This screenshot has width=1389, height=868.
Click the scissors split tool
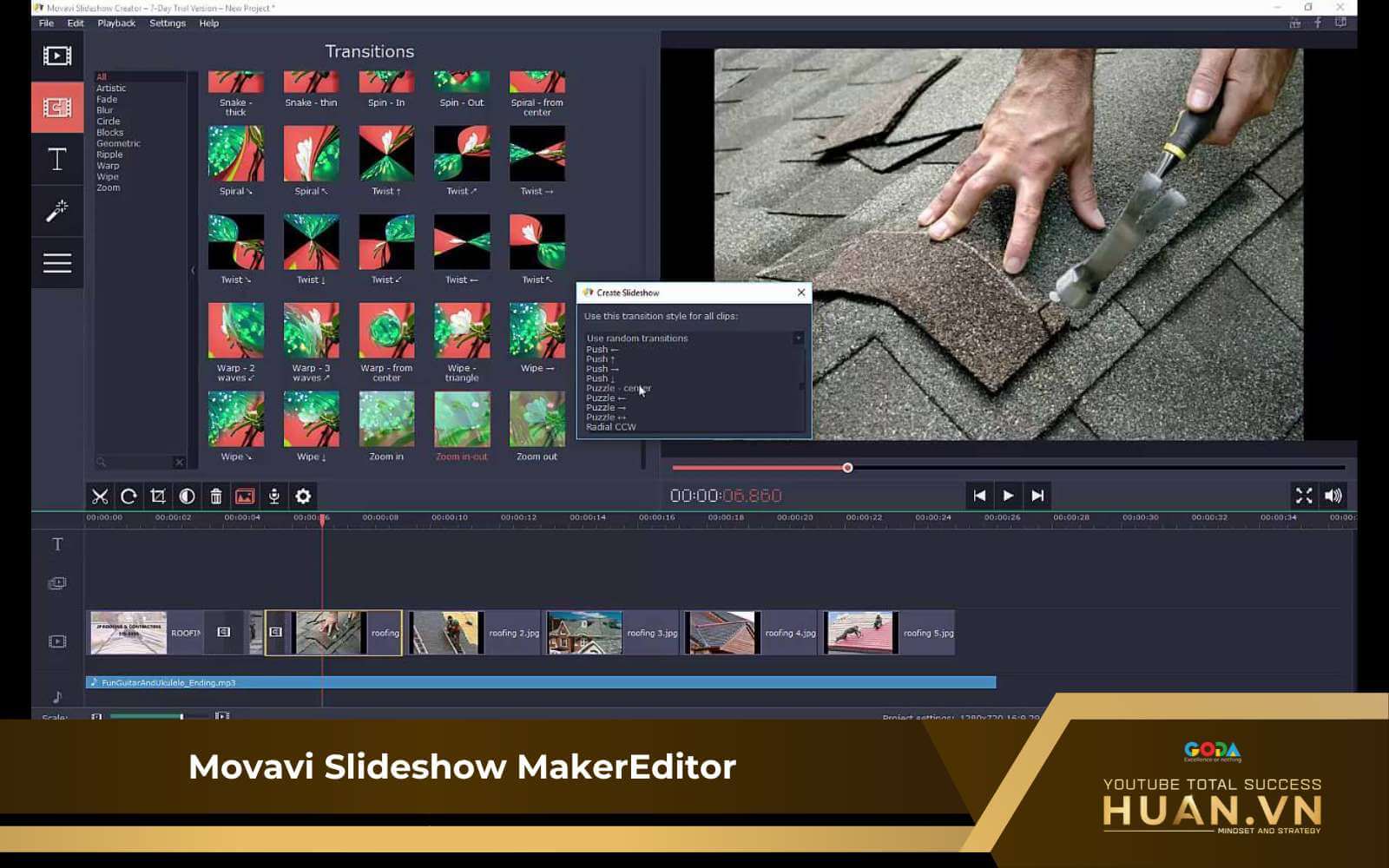pyautogui.click(x=100, y=496)
